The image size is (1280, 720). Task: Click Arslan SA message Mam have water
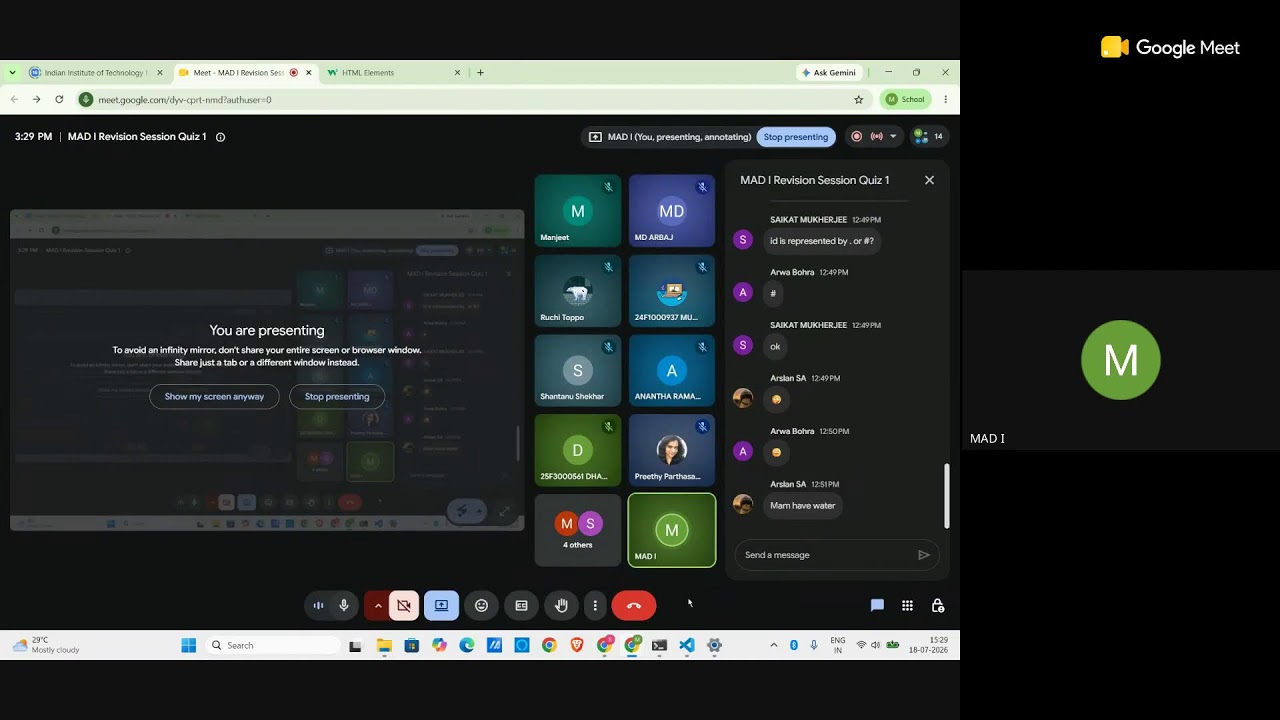click(802, 506)
